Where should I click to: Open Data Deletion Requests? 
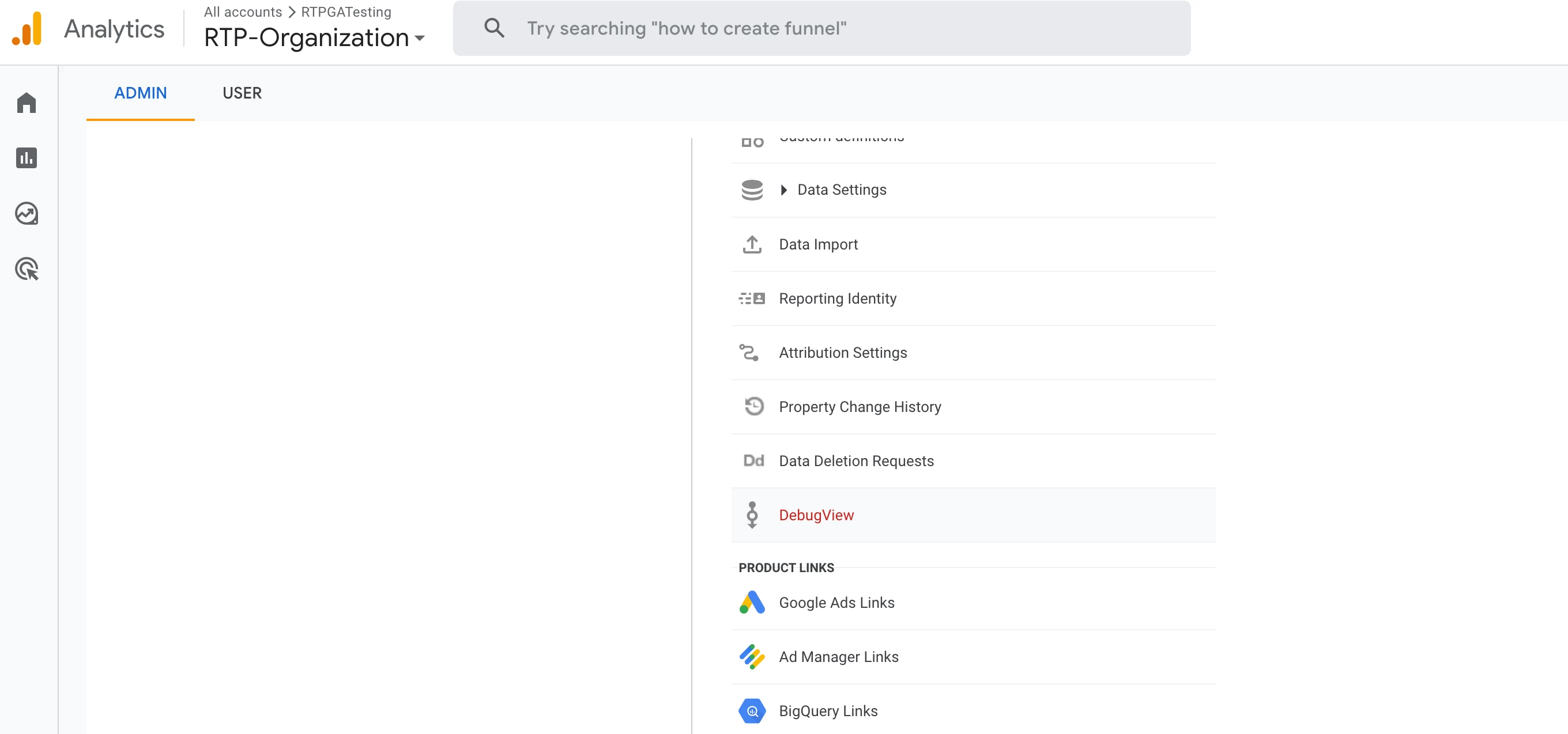coord(856,461)
